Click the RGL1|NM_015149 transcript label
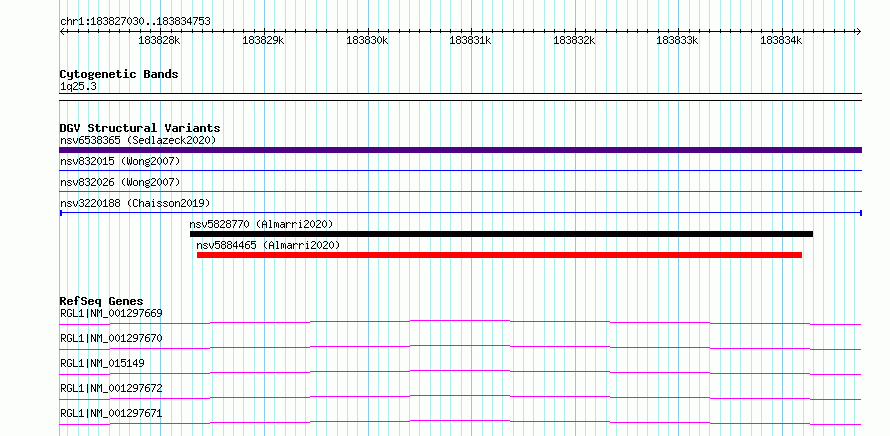Screen dimensions: 890x436 (x=102, y=363)
